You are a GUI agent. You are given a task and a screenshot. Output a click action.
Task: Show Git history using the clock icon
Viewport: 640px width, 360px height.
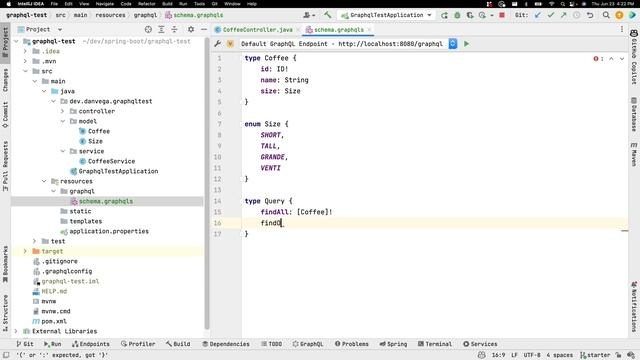tap(577, 15)
